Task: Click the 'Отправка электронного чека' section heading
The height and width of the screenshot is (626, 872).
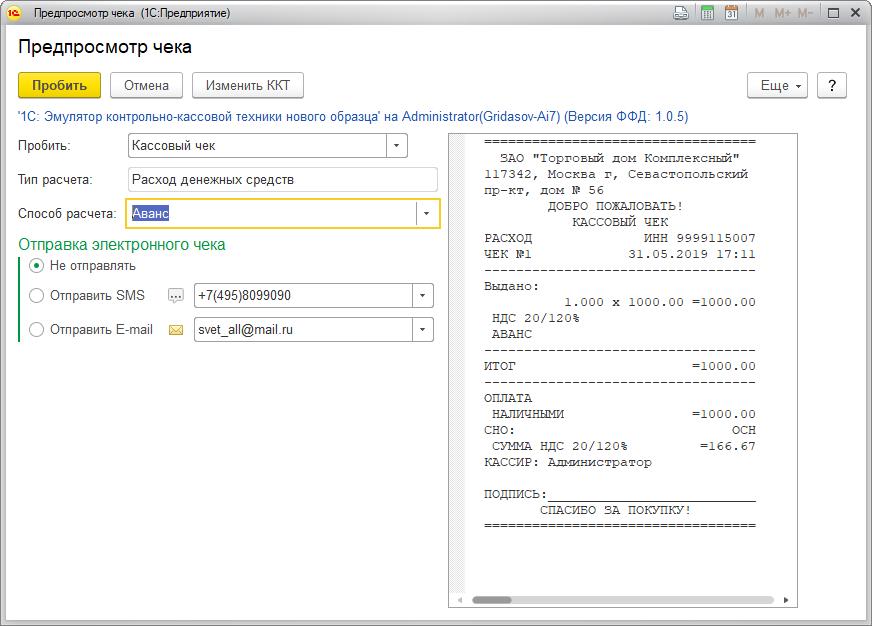Action: [x=122, y=245]
